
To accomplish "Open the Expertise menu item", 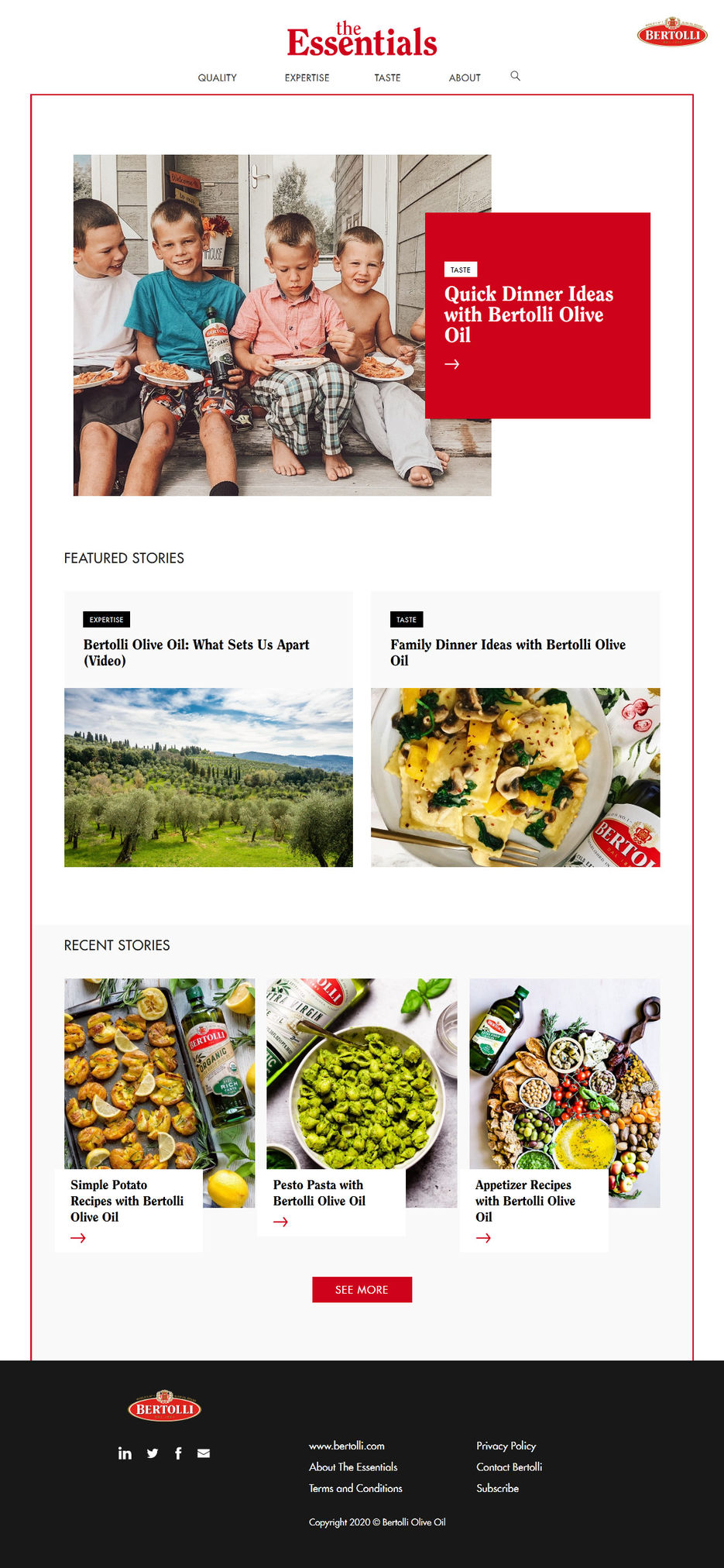I will [x=307, y=77].
